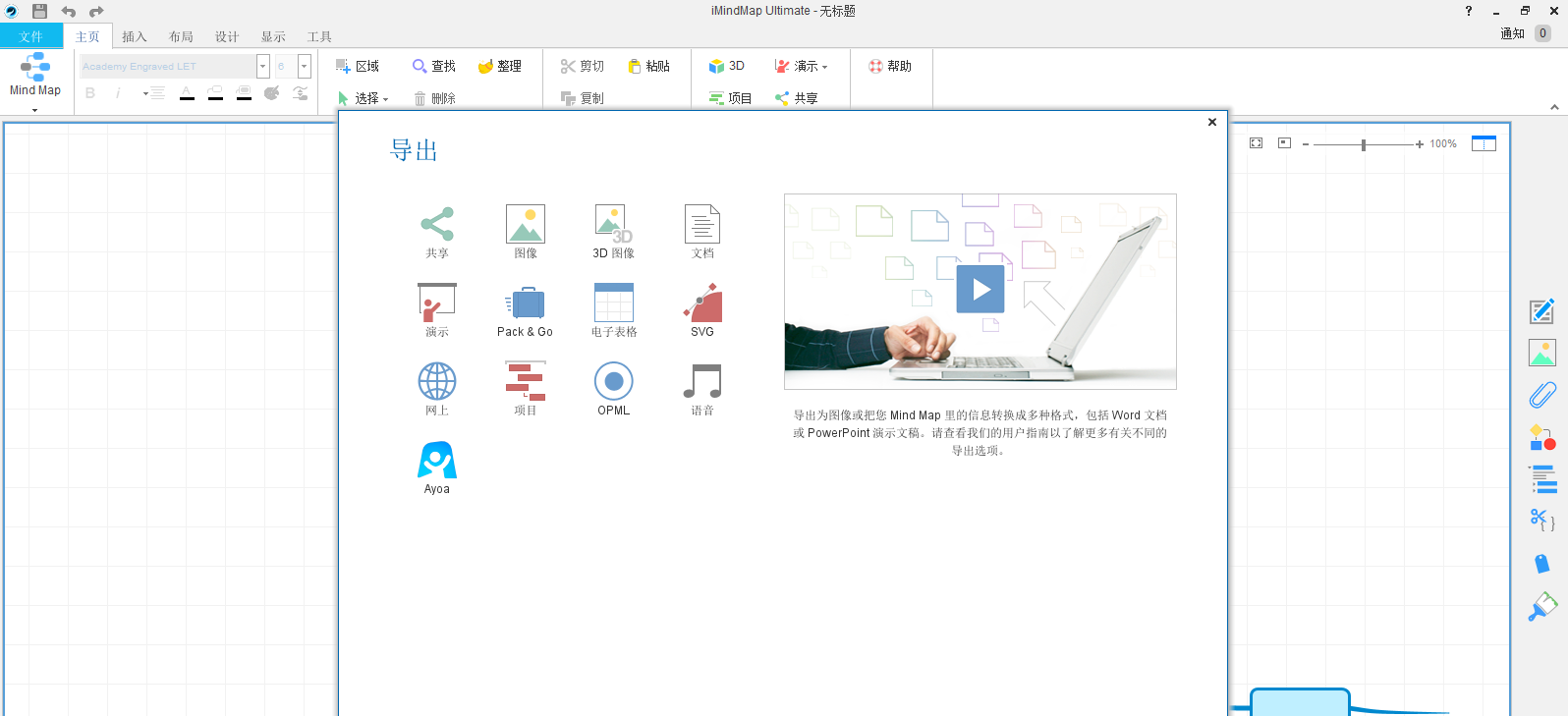Choose the 3D Image export option
1568x716 pixels.
coord(613,232)
